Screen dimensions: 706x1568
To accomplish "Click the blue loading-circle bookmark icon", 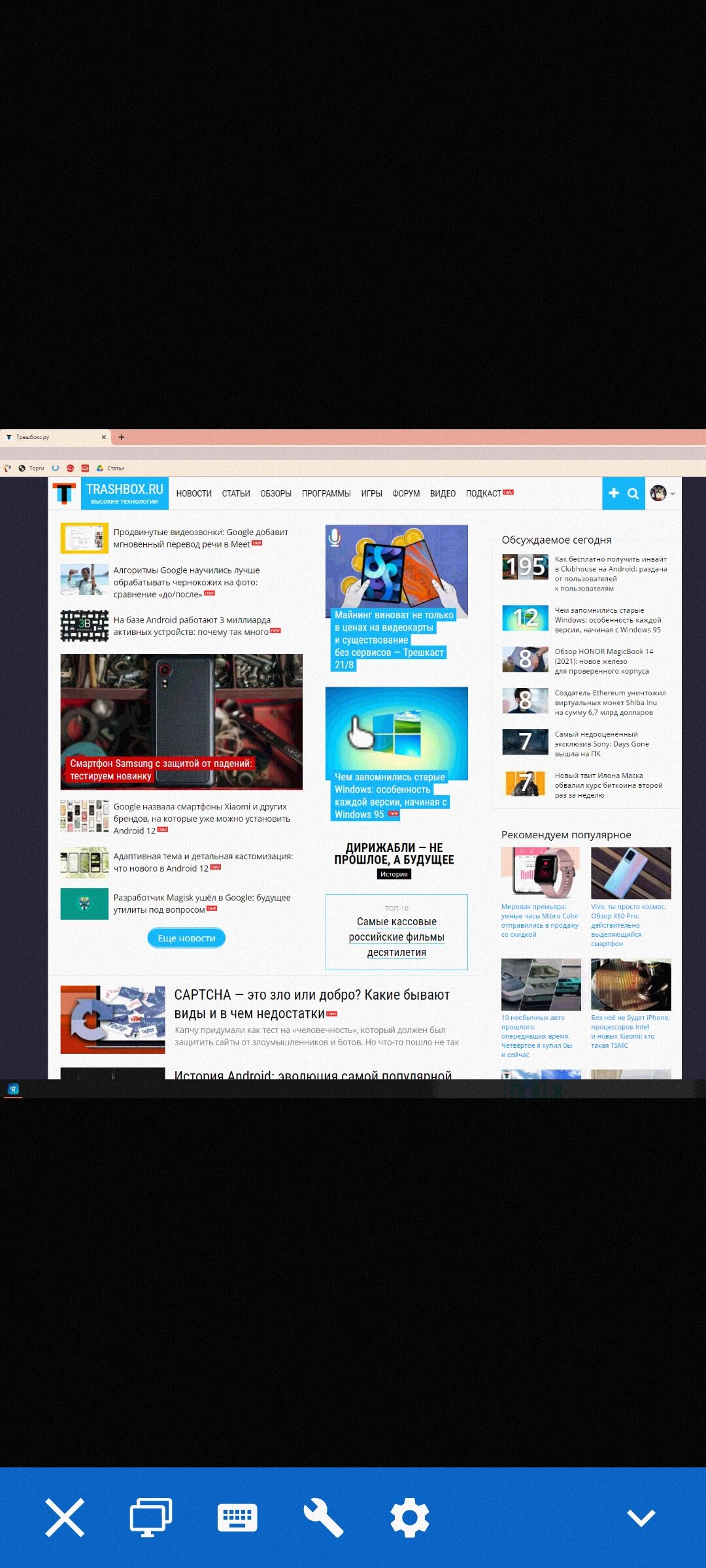I will coord(56,468).
